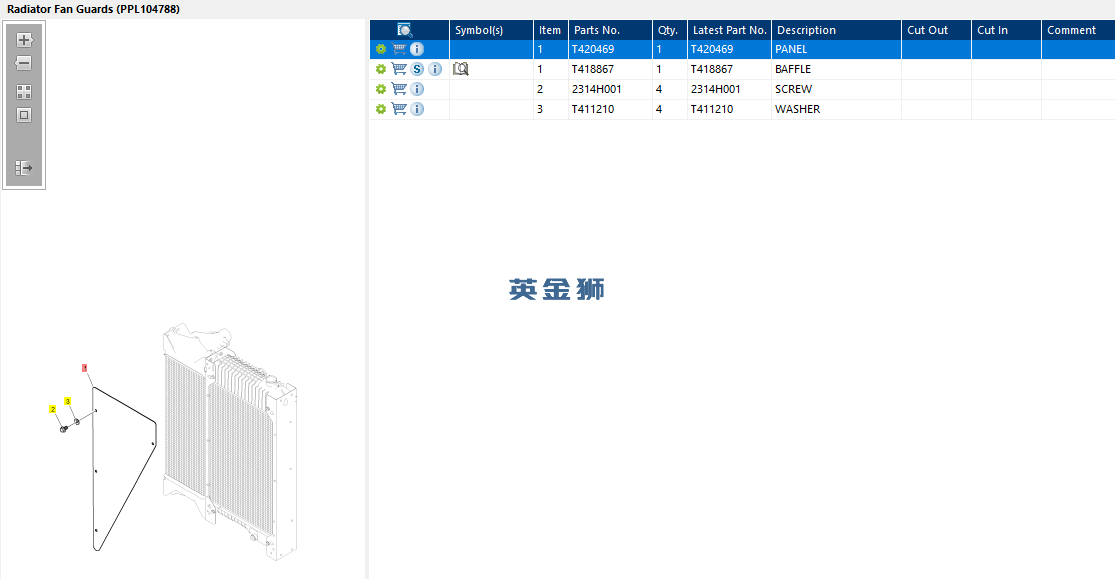Click the four-squares grid view icon
Viewport: 1115px width, 579px height.
coord(24,92)
